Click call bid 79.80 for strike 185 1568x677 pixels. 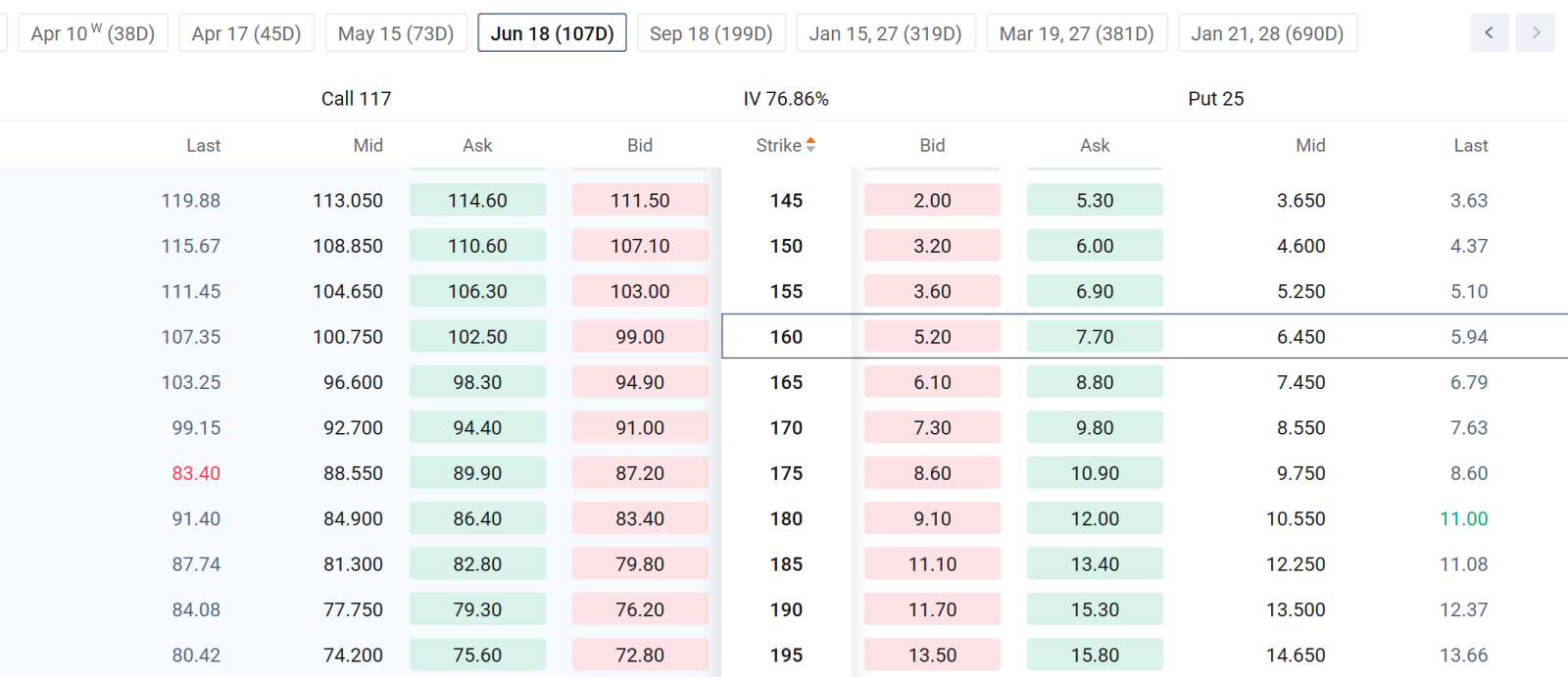640,564
